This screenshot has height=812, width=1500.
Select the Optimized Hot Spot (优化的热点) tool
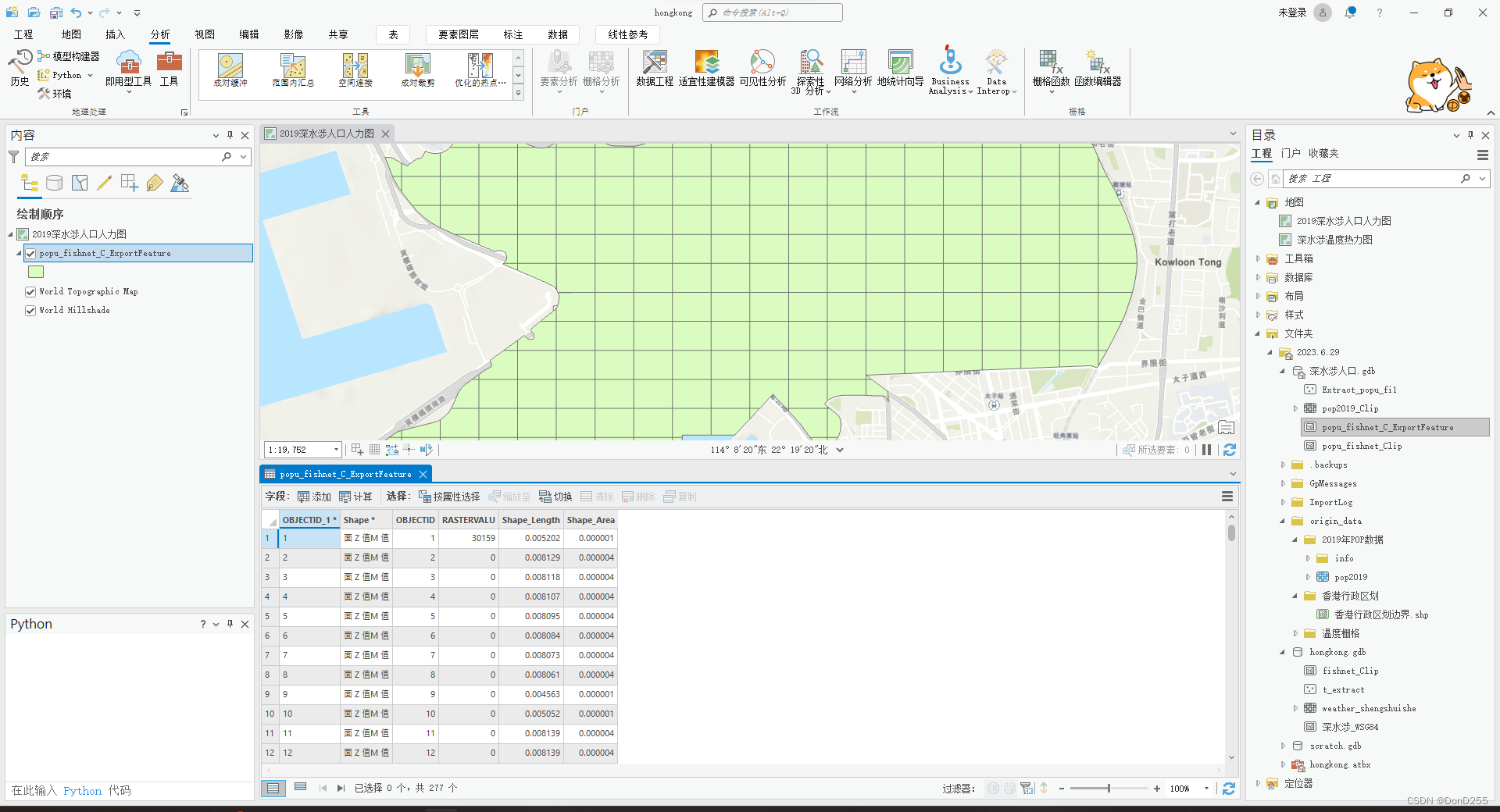coord(480,70)
